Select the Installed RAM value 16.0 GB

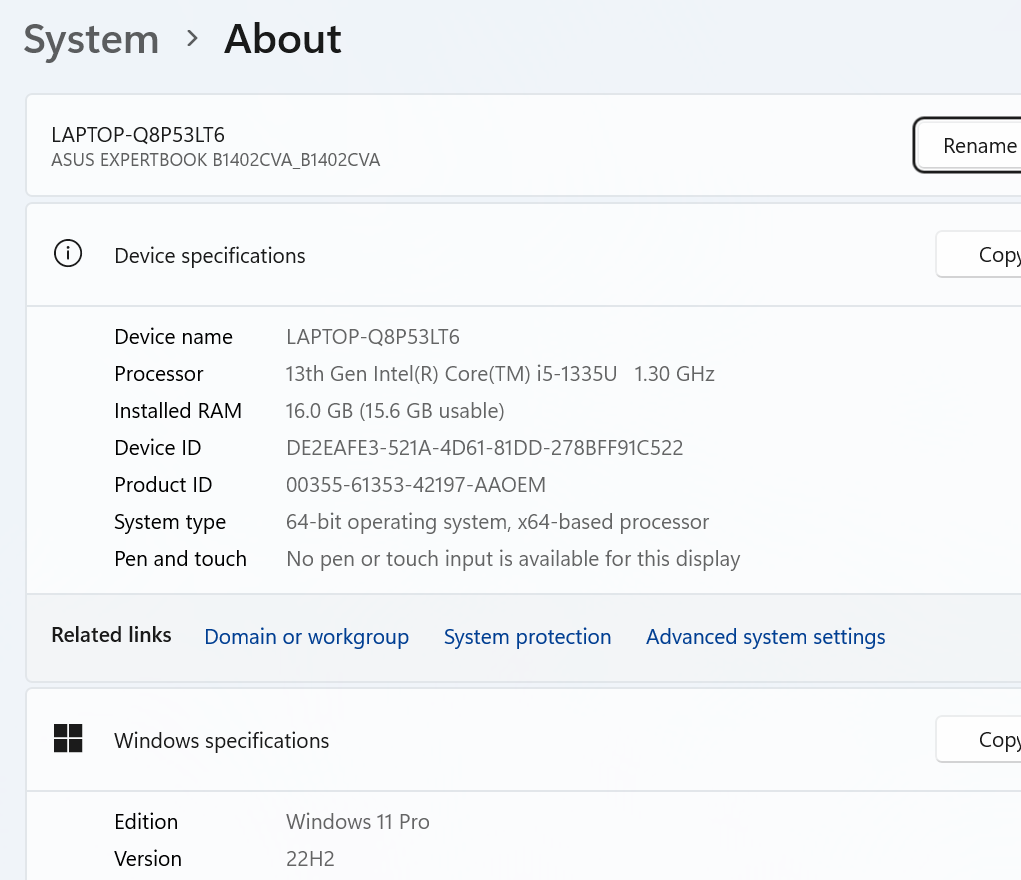395,411
